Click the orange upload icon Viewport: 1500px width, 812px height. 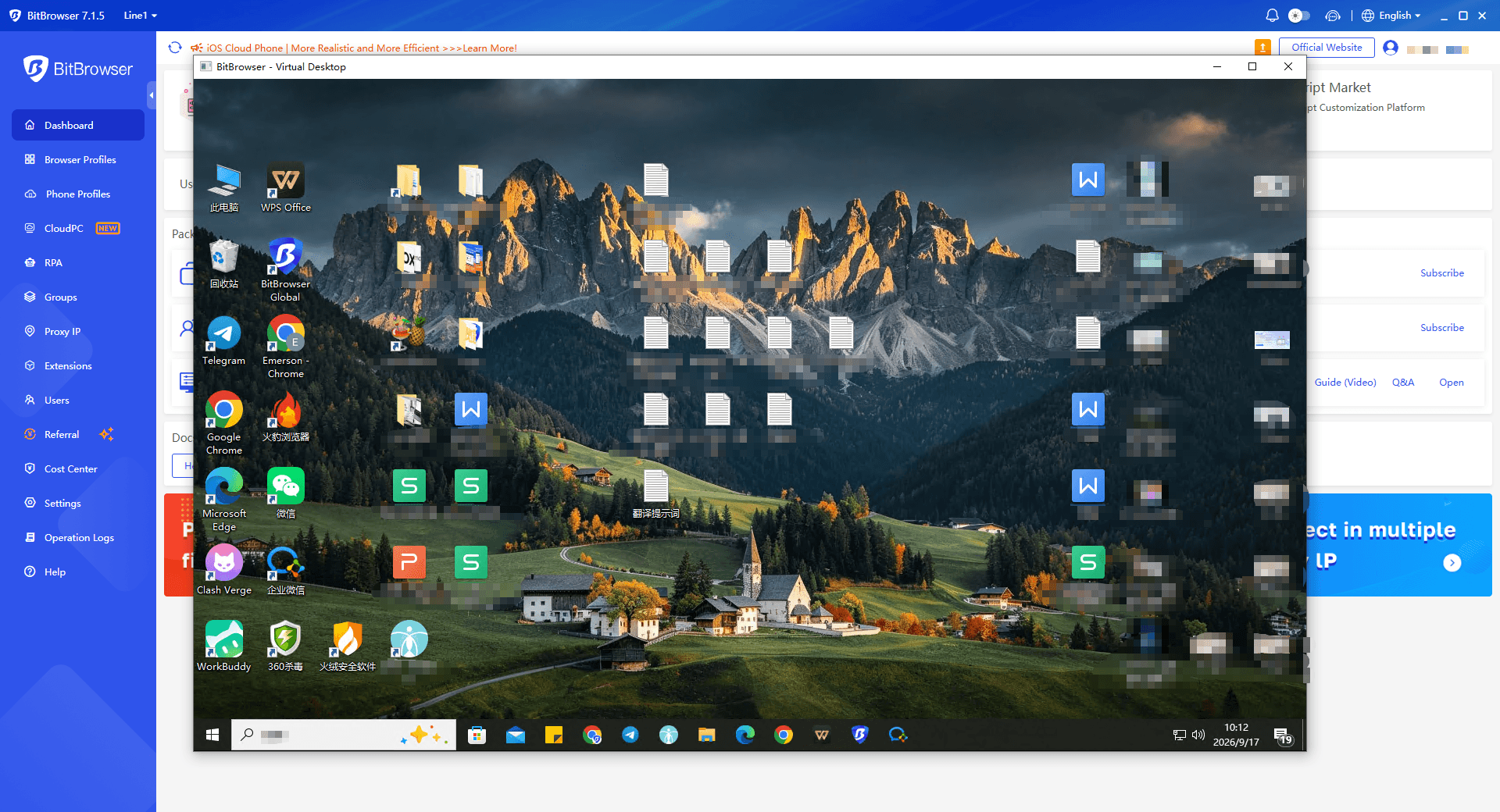(1262, 48)
